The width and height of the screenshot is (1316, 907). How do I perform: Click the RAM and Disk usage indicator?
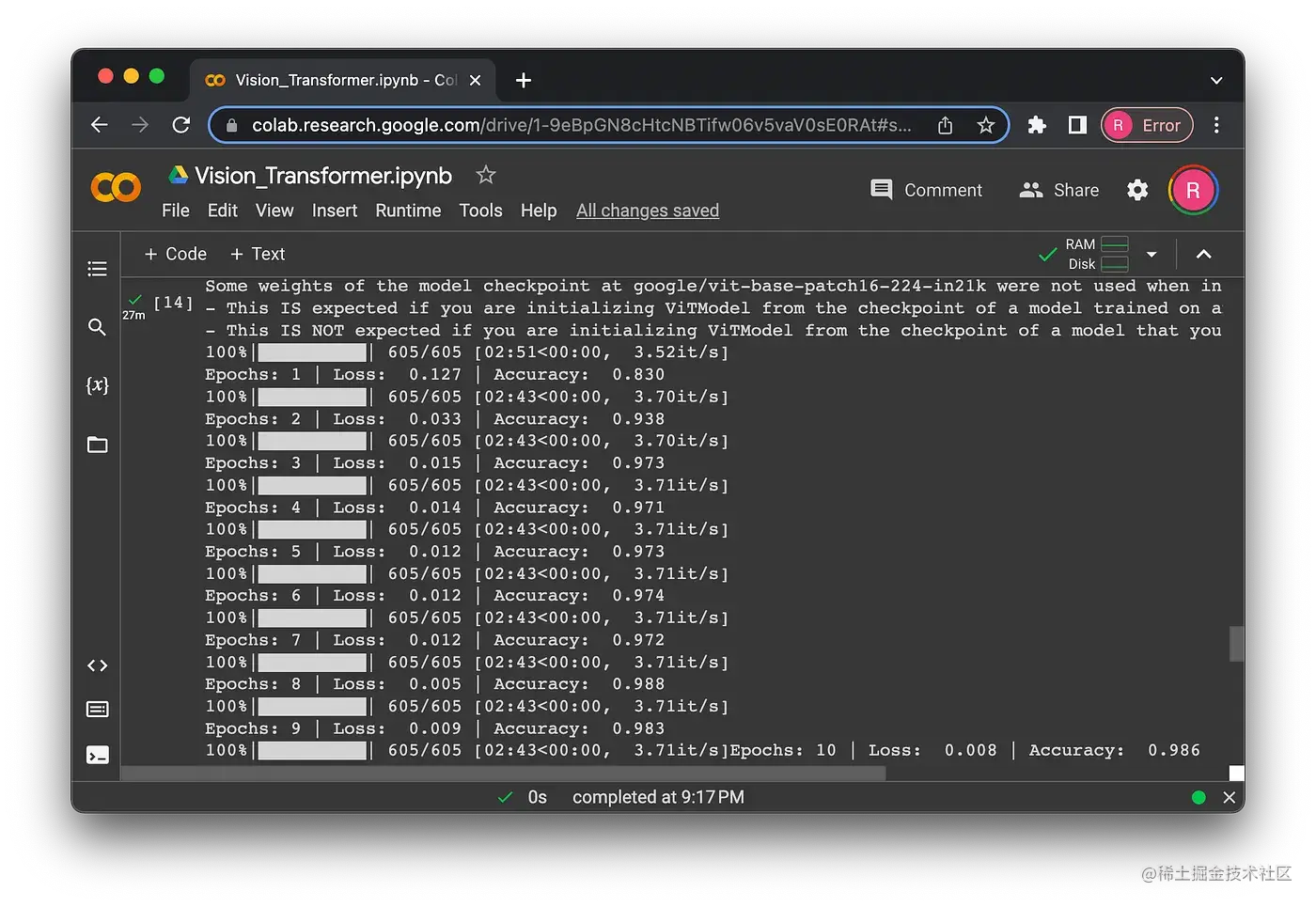[1097, 254]
